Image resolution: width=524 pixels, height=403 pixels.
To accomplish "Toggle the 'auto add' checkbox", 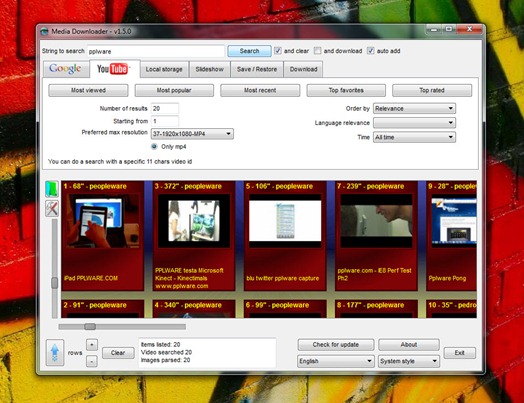I will (371, 51).
